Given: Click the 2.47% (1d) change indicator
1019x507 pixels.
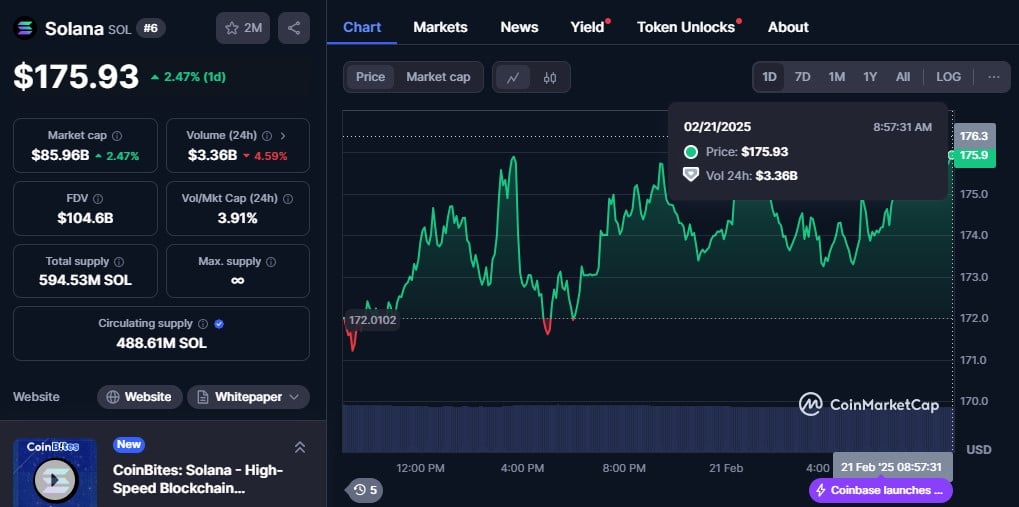Looking at the screenshot, I should tap(188, 77).
